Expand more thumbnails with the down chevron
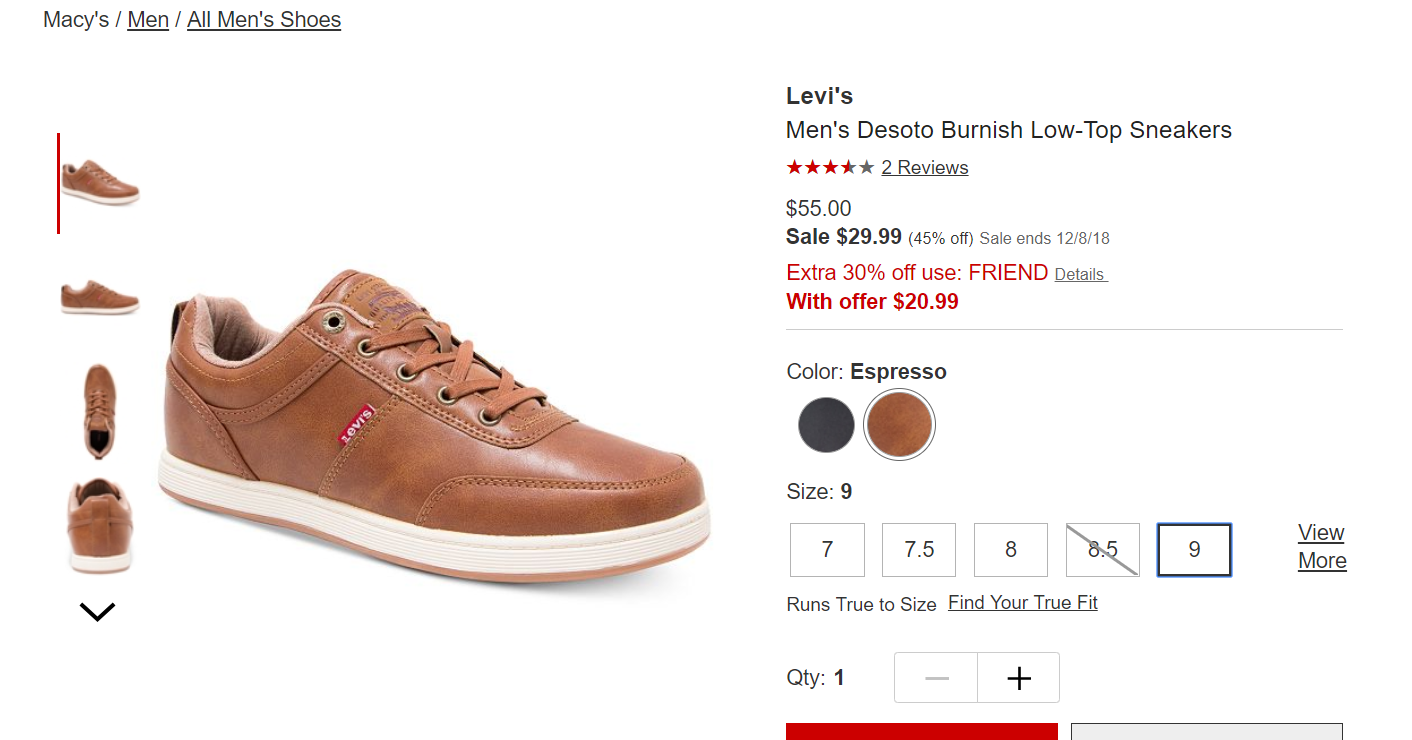 (97, 611)
